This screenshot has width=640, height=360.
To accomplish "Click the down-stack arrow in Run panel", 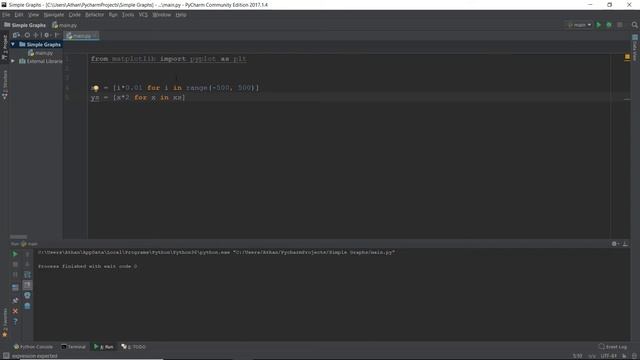I will [27, 264].
